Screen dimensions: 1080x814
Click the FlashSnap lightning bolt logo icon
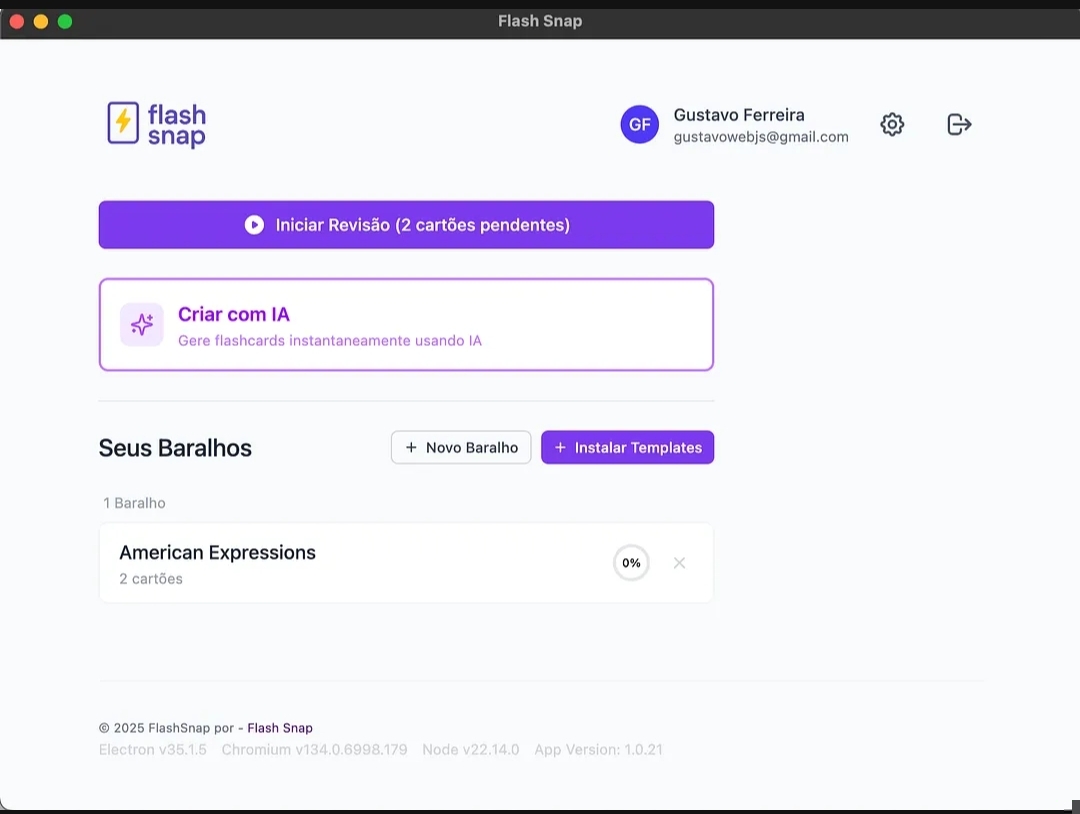pos(121,123)
